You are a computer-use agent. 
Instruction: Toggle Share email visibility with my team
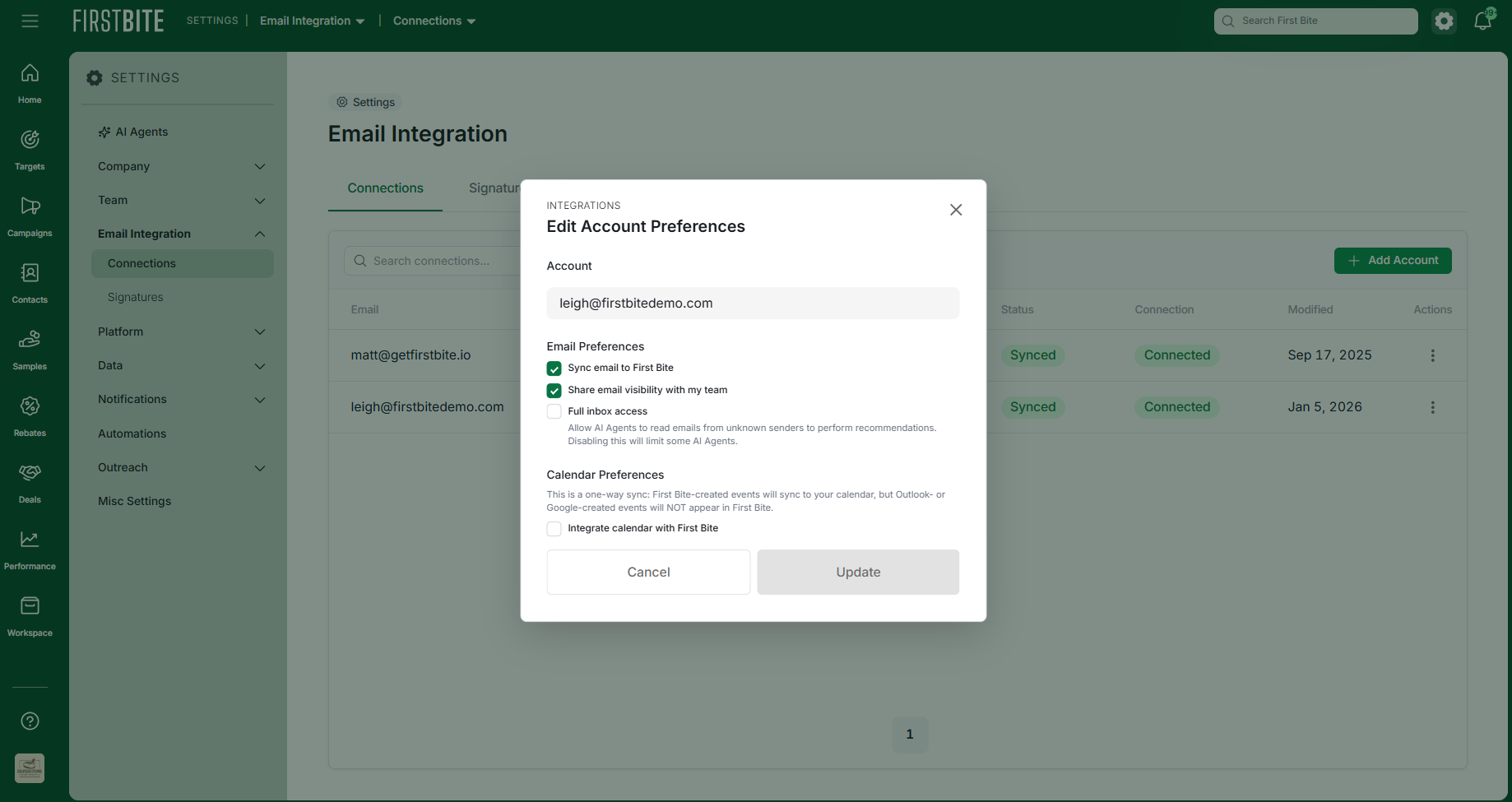554,391
